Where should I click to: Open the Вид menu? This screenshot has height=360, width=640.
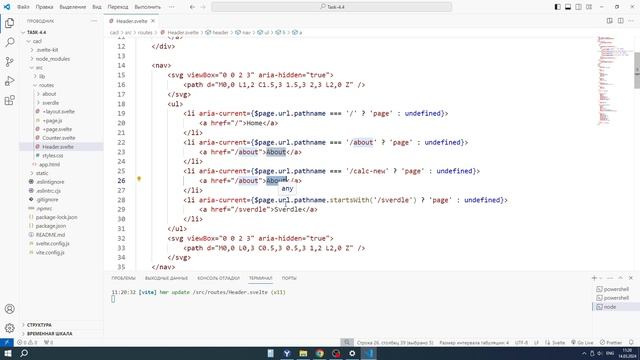pyautogui.click(x=97, y=7)
